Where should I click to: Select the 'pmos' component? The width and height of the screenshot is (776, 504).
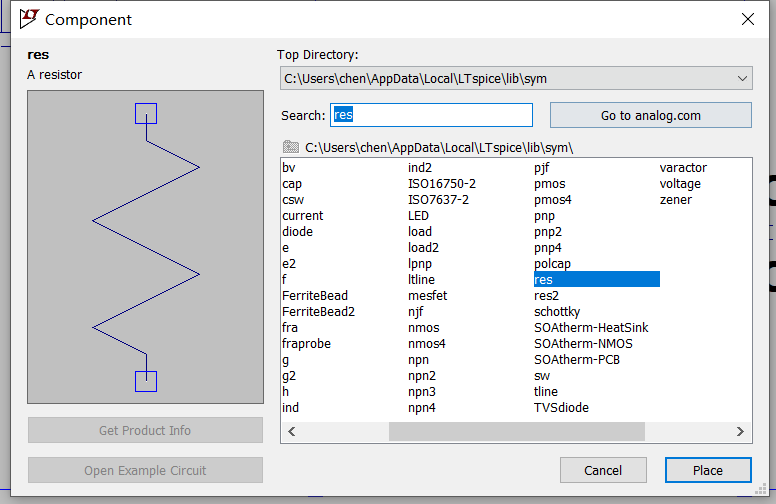(x=549, y=184)
